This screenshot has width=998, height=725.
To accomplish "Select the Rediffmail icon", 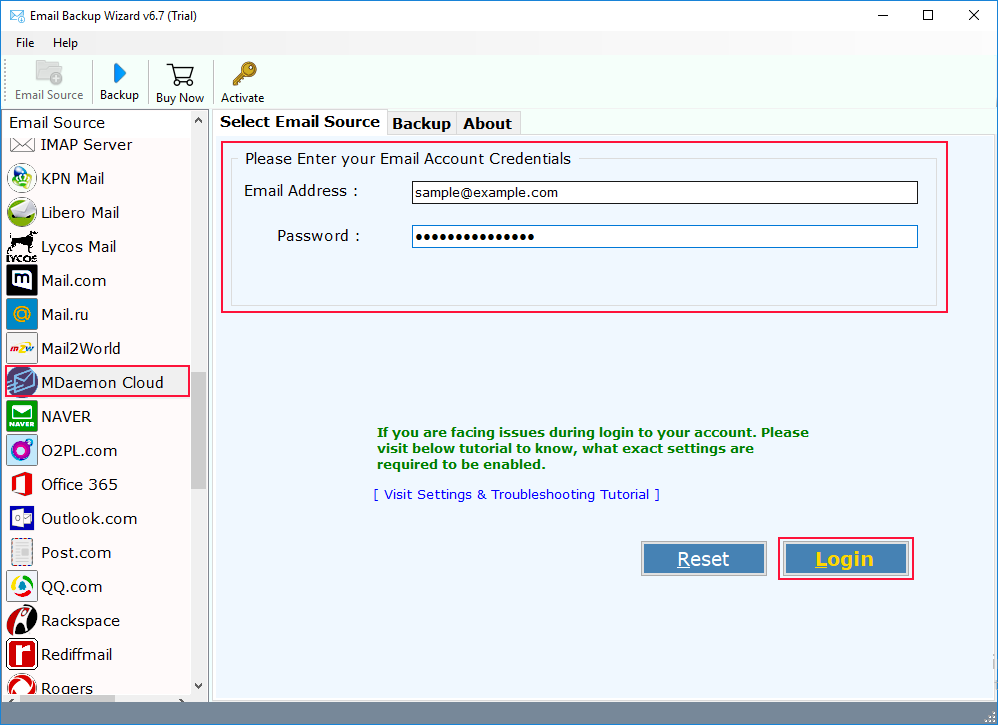I will pyautogui.click(x=22, y=654).
